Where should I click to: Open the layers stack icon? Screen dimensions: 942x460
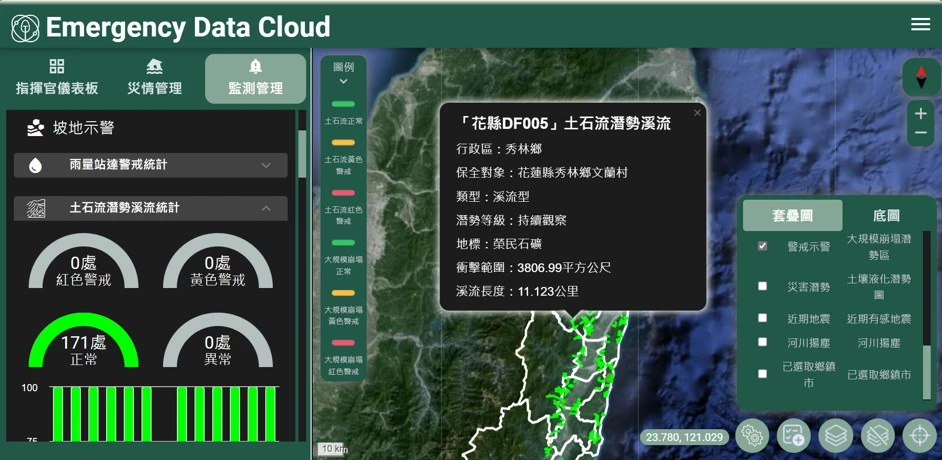(836, 435)
